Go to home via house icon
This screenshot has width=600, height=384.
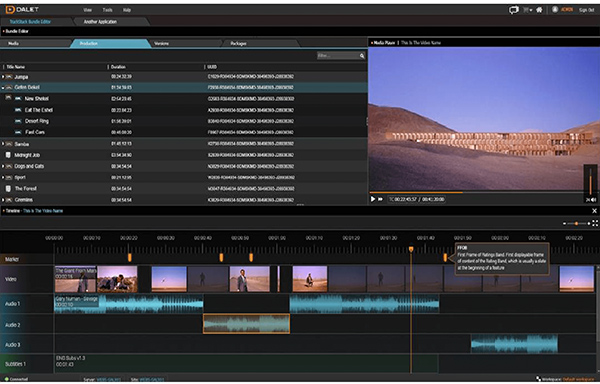point(539,10)
